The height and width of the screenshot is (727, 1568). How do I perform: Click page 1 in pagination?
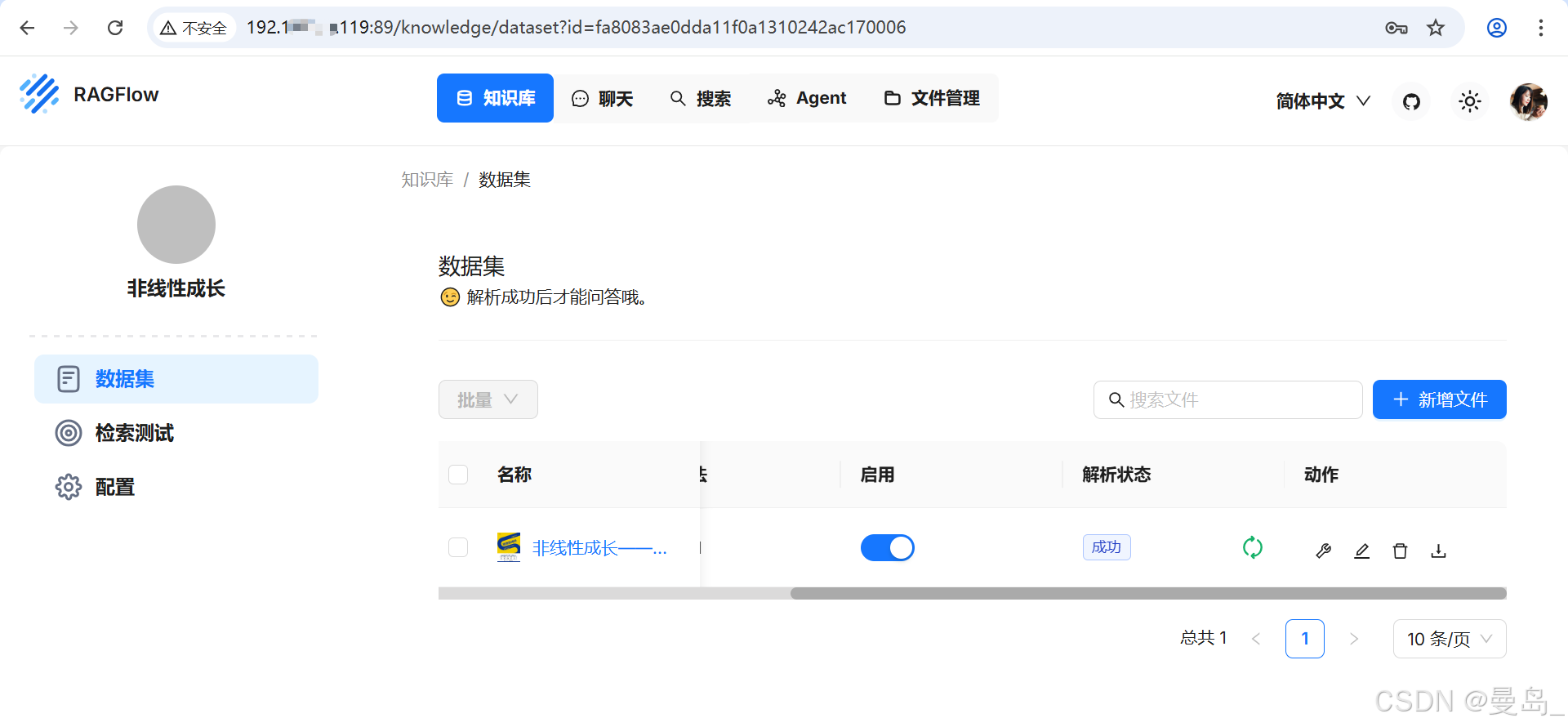(x=1305, y=639)
